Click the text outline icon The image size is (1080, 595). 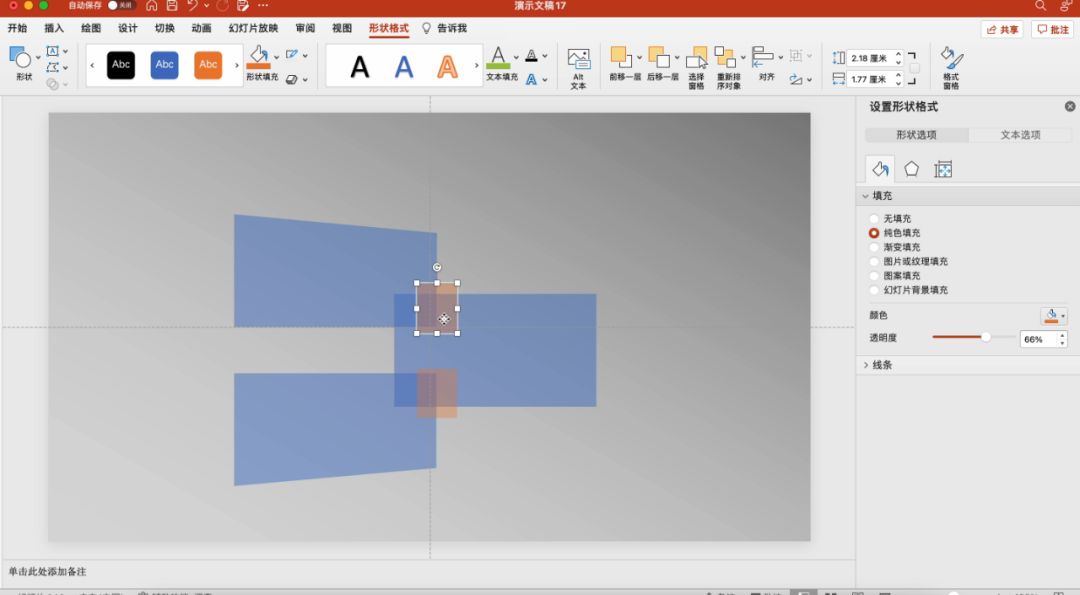coord(531,56)
